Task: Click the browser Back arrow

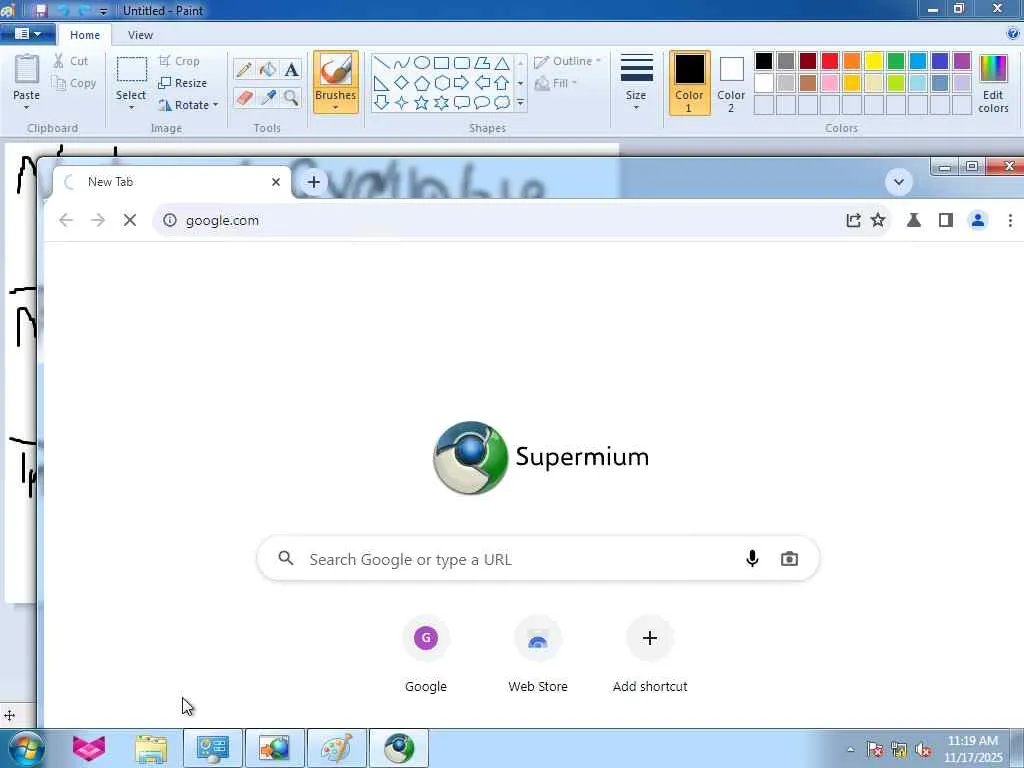Action: coord(66,220)
